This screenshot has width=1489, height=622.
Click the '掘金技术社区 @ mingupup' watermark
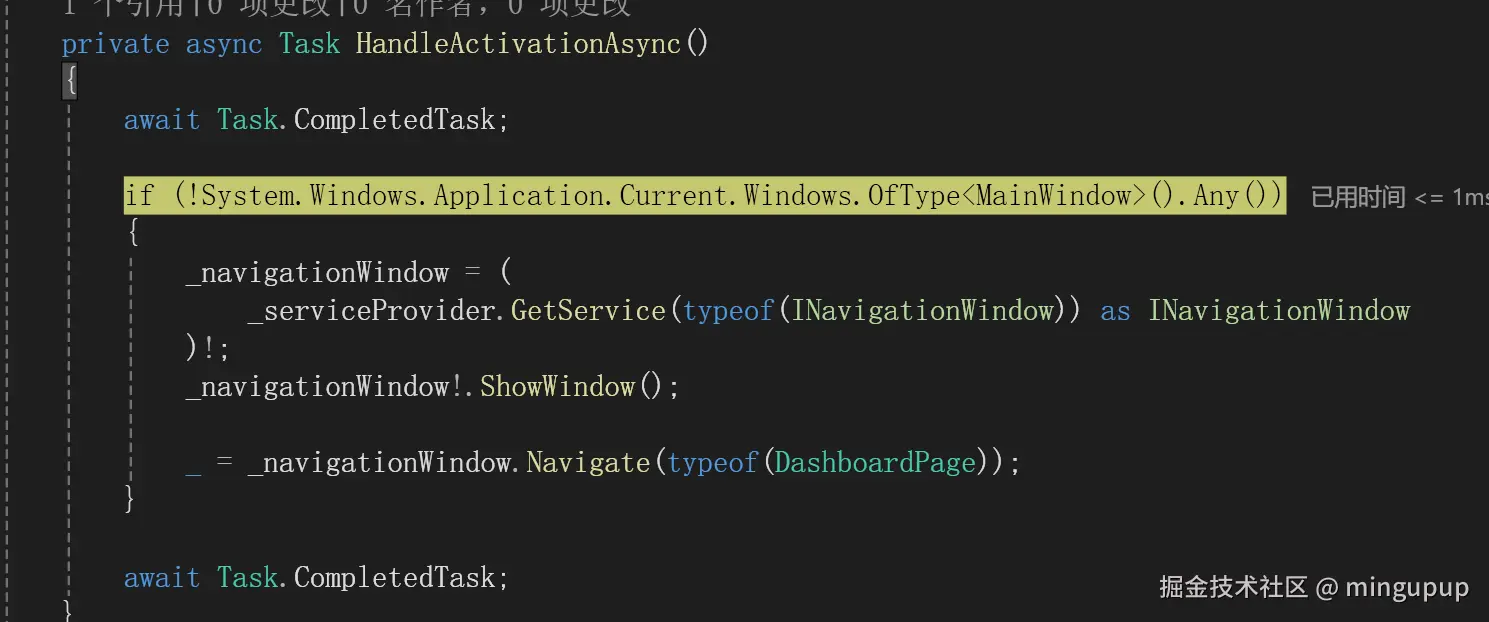(x=1314, y=587)
